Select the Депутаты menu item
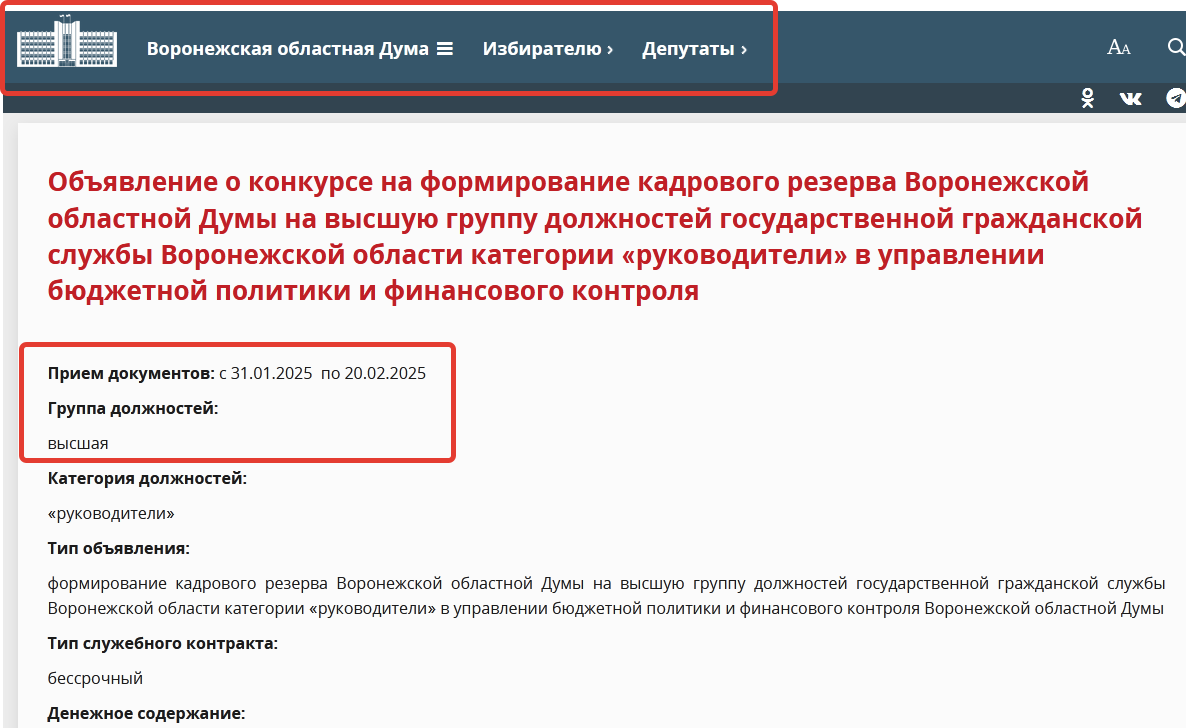The image size is (1186, 728). pos(688,48)
